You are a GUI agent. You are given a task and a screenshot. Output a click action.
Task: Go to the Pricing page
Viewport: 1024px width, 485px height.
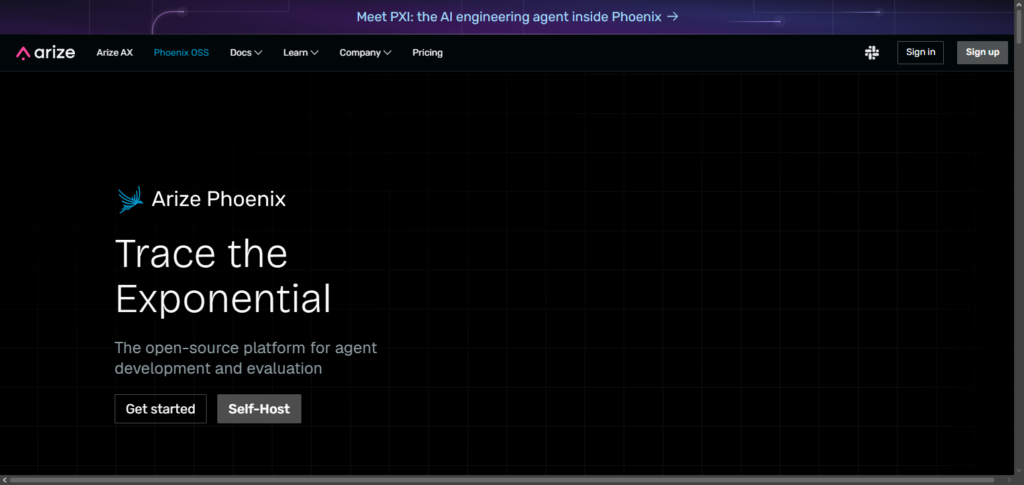[x=427, y=53]
